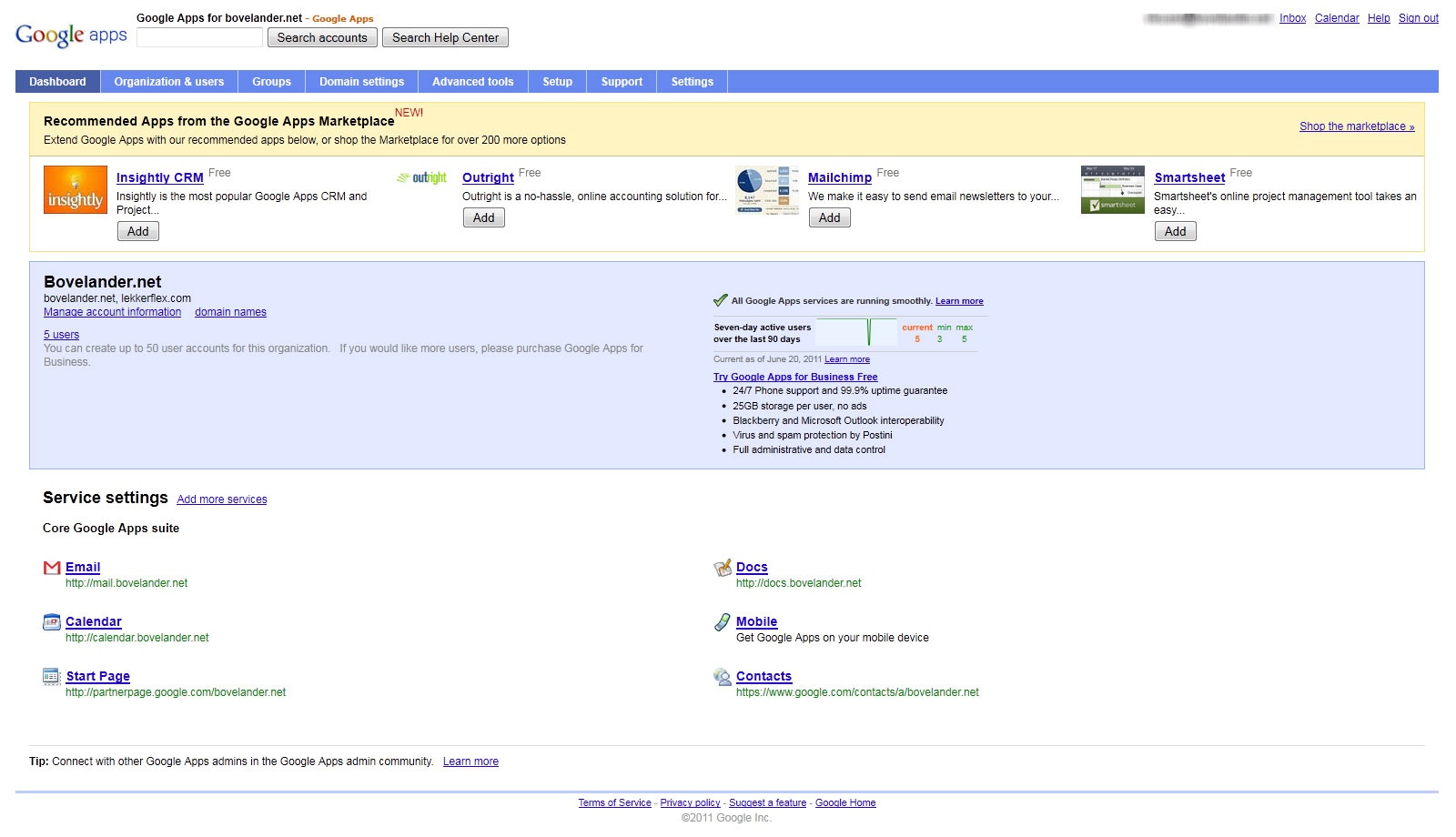Click the http://docs.bovelander.net URL text
This screenshot has height=837, width=1456.
point(799,583)
